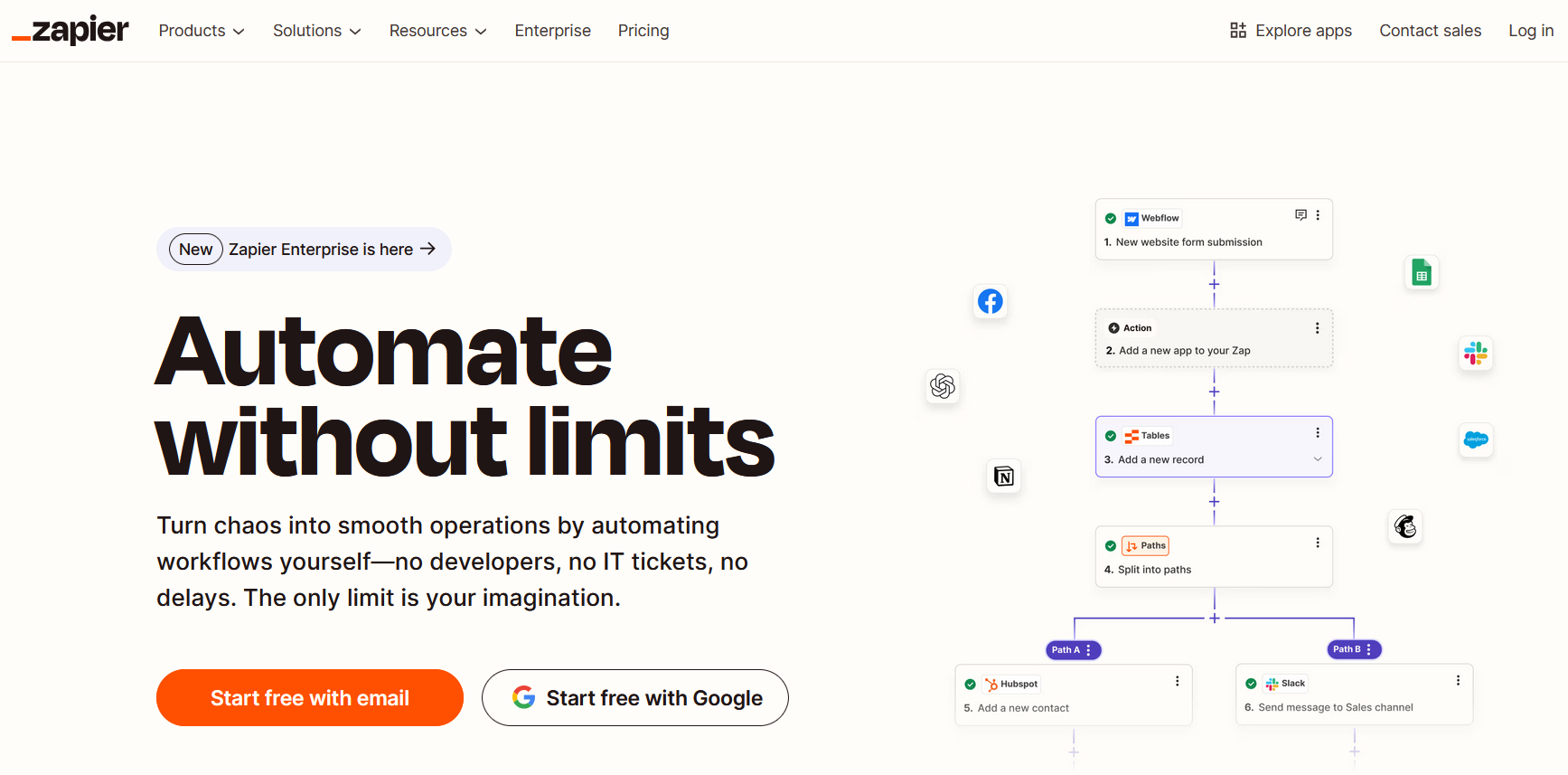Open the comment icon on the Webflow step
The image size is (1568, 775).
click(1300, 215)
